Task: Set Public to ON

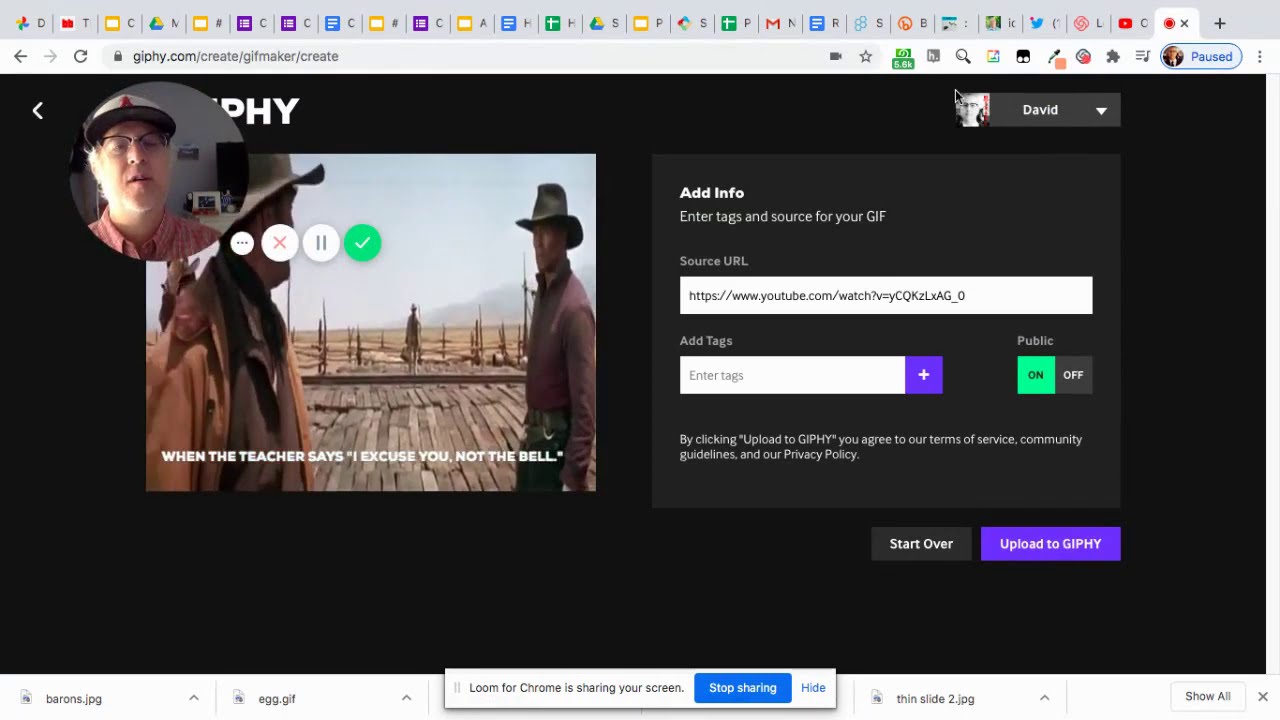Action: [x=1036, y=375]
